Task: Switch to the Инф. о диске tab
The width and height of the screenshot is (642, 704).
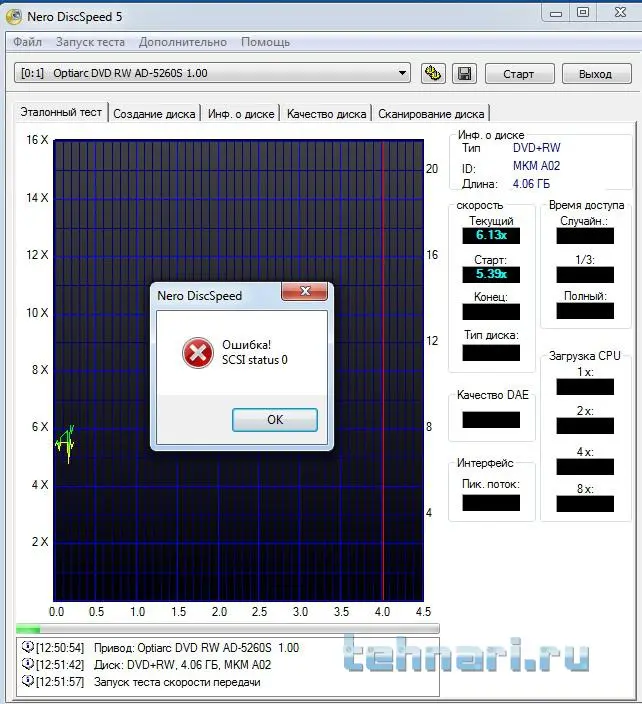Action: point(241,114)
